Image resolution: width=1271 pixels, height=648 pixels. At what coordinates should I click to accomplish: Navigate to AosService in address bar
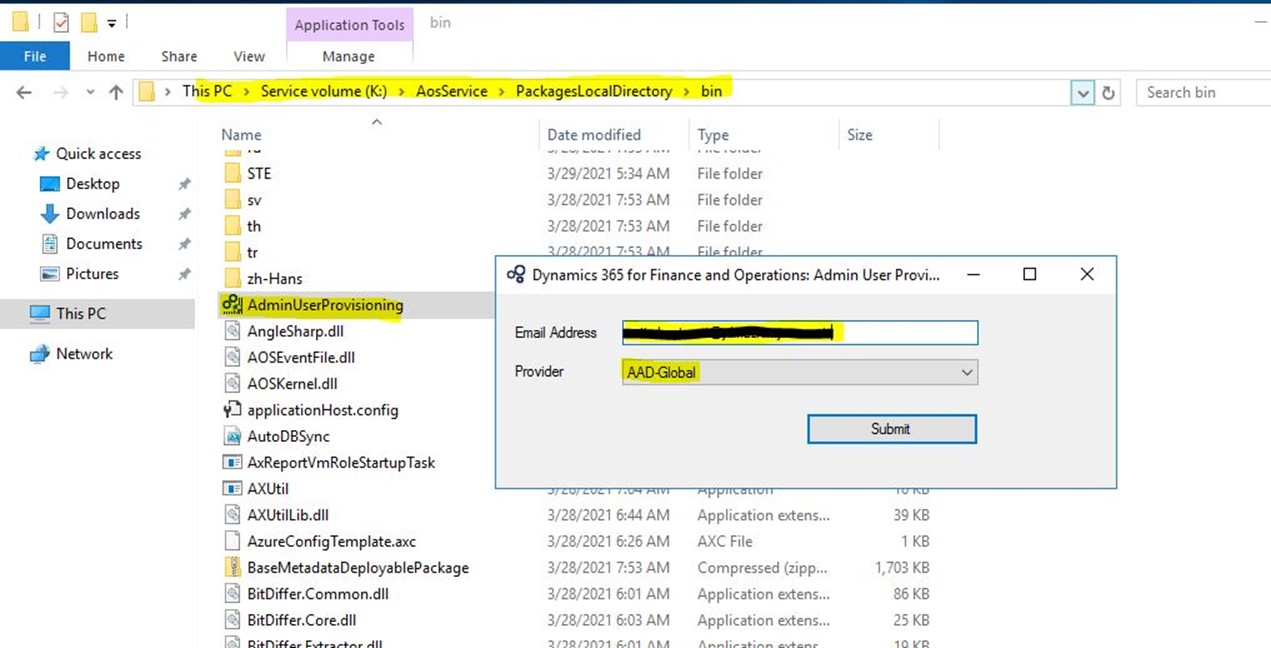(x=452, y=91)
